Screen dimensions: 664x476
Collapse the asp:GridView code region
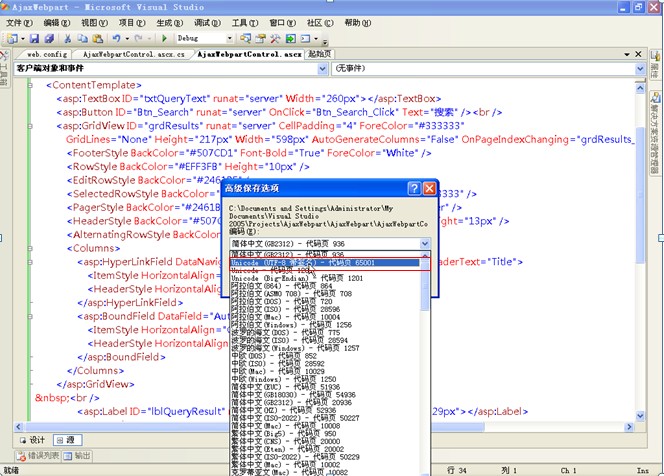pos(30,126)
